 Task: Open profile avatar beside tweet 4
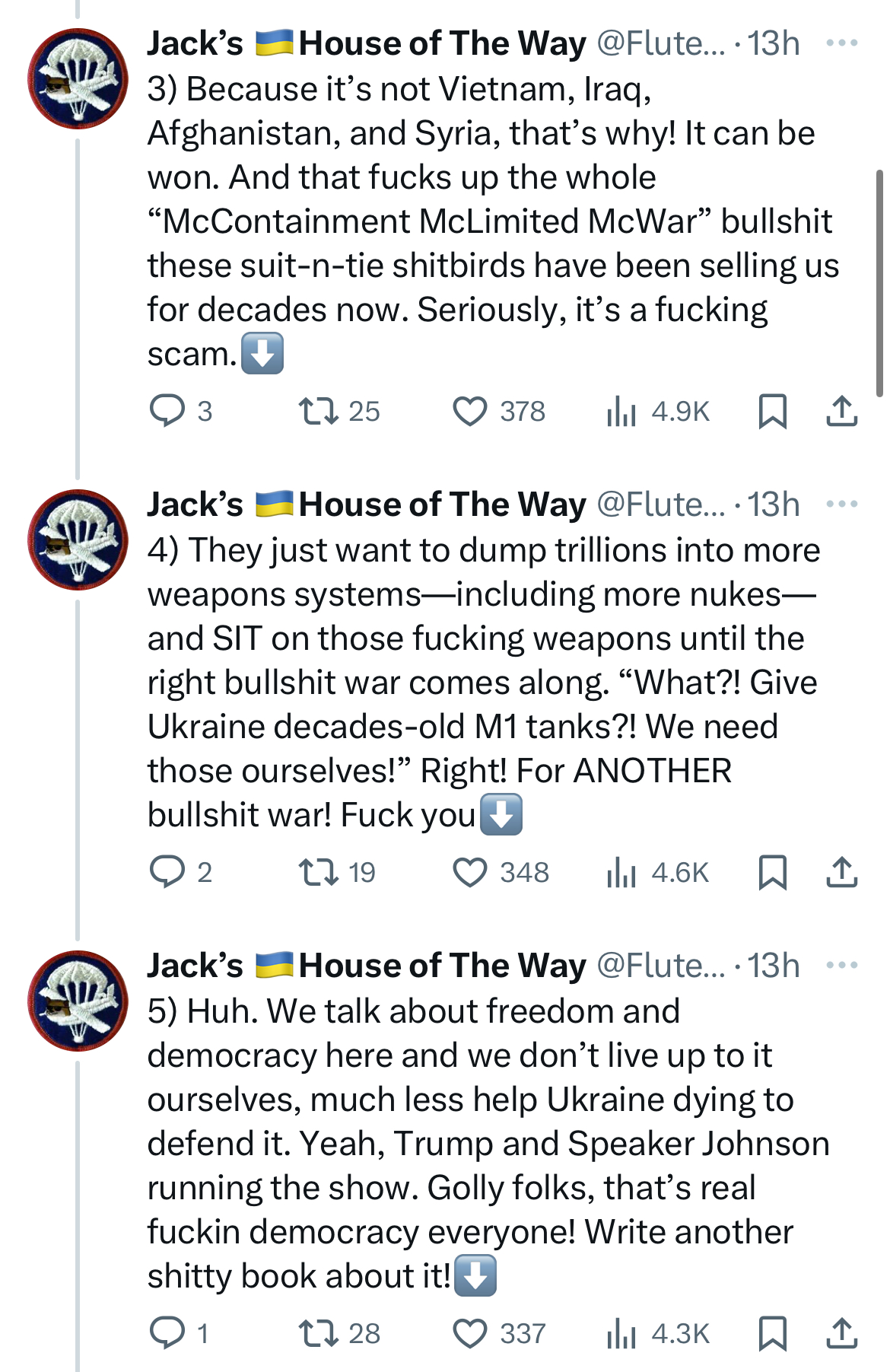(78, 540)
